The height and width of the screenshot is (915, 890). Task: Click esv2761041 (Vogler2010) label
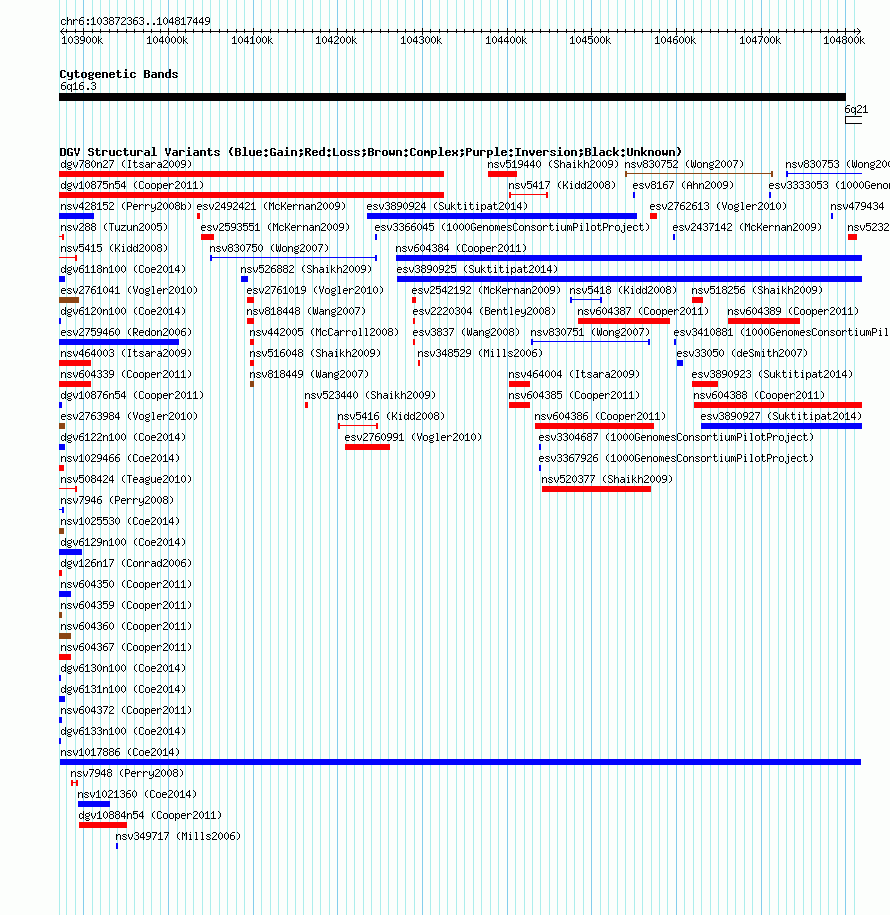point(129,291)
